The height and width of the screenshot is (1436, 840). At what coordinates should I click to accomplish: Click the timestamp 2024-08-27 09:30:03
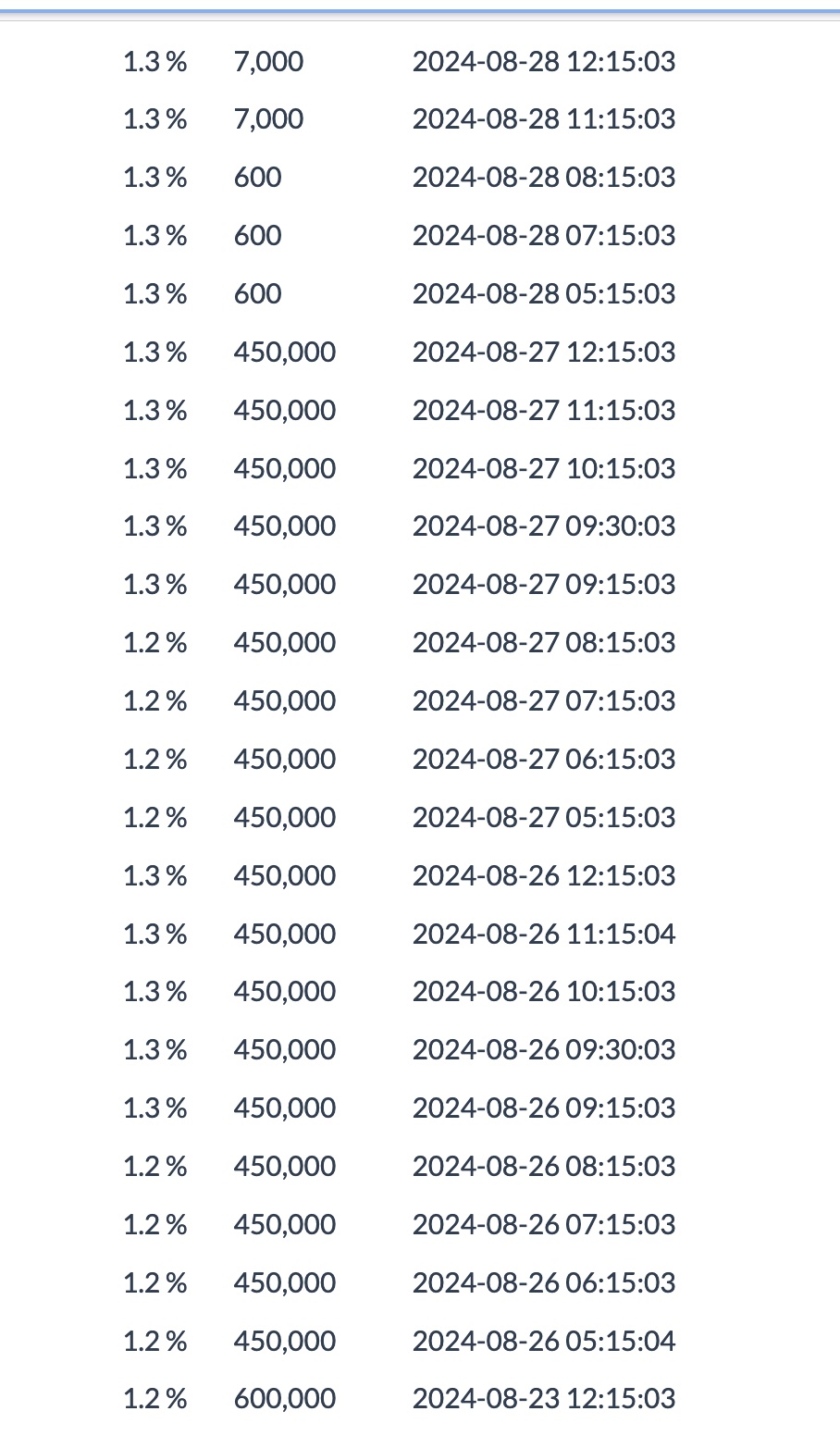(x=544, y=526)
